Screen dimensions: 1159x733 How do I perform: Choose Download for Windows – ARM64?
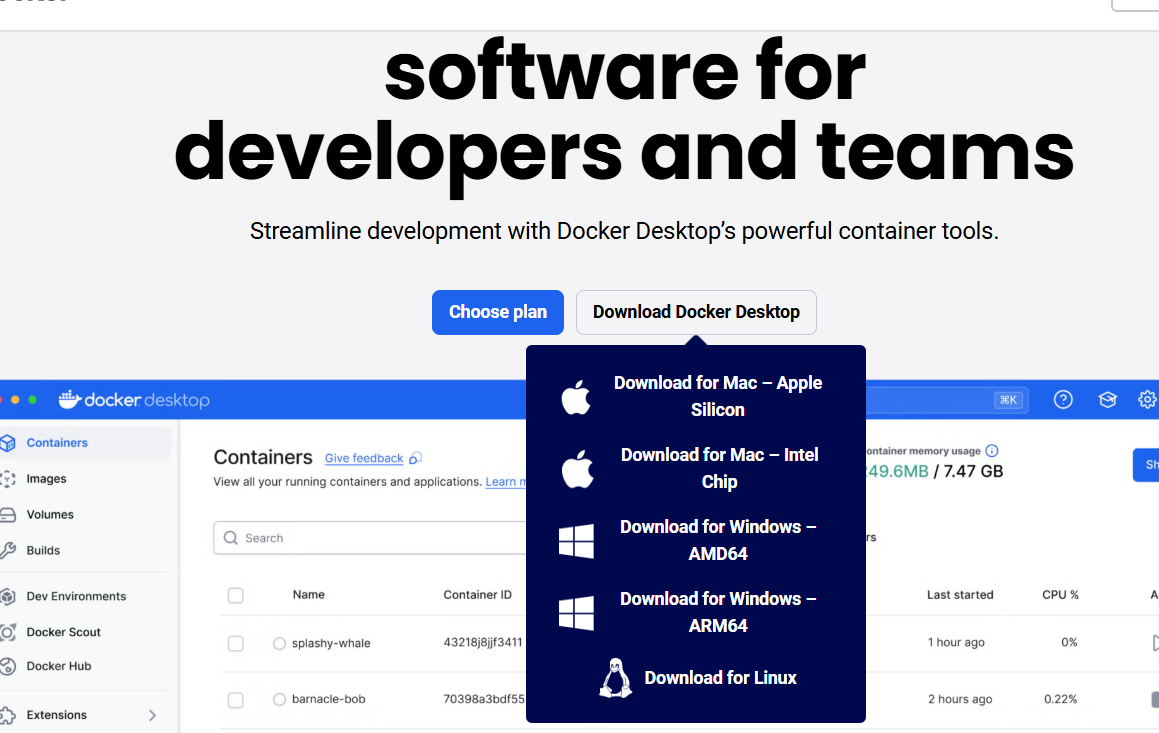point(718,612)
